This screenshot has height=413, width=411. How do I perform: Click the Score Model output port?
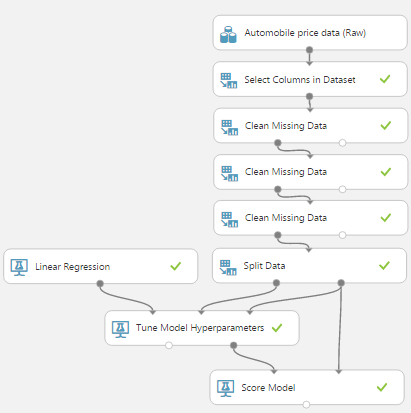(306, 405)
